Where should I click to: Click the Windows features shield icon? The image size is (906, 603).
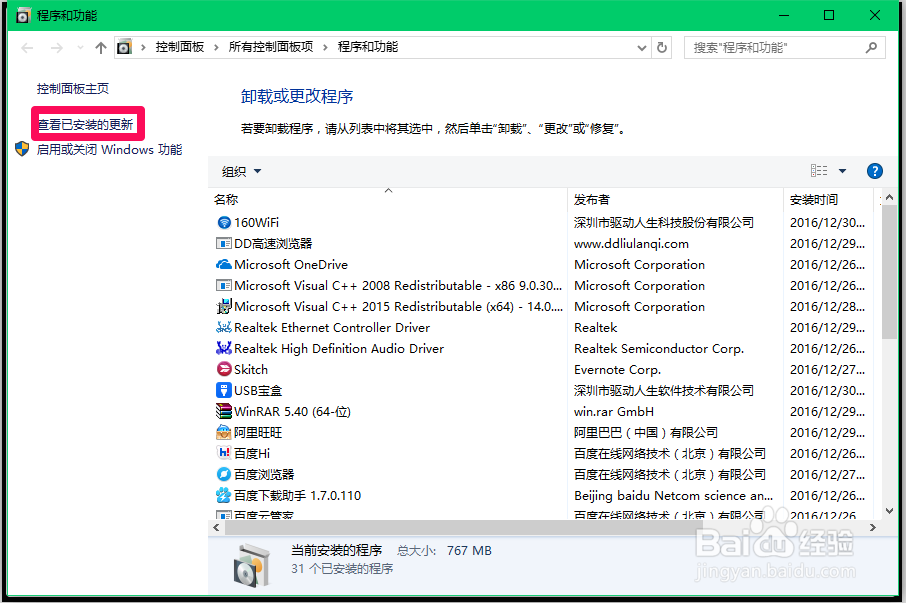[22, 150]
